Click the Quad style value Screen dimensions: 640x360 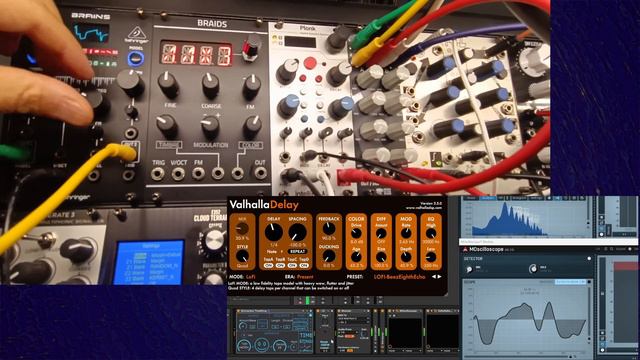242,266
